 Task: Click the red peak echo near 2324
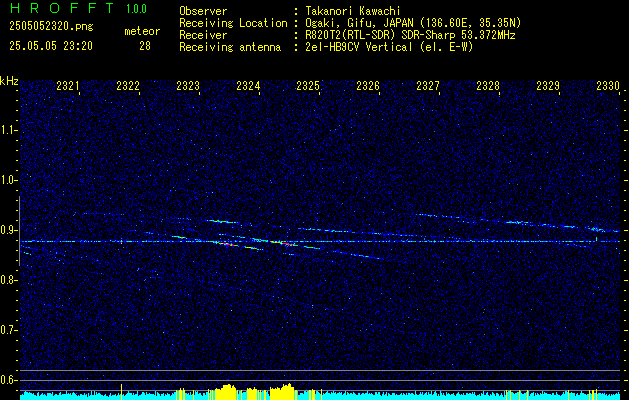point(227,244)
